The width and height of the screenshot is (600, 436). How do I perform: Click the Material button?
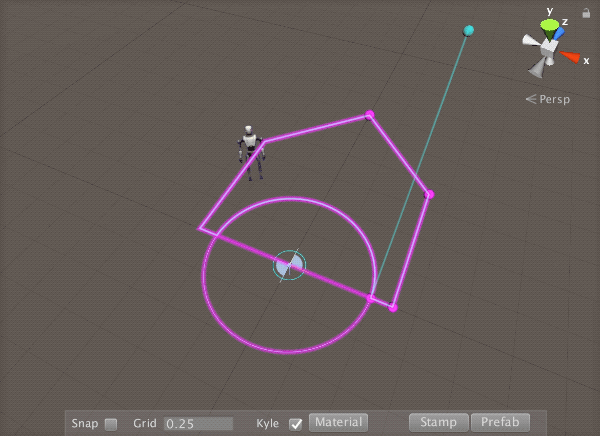pos(338,423)
